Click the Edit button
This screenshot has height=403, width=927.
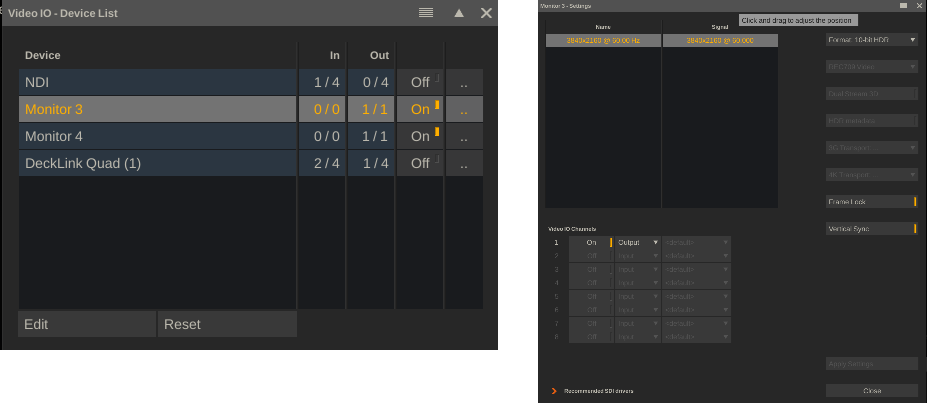(x=87, y=324)
